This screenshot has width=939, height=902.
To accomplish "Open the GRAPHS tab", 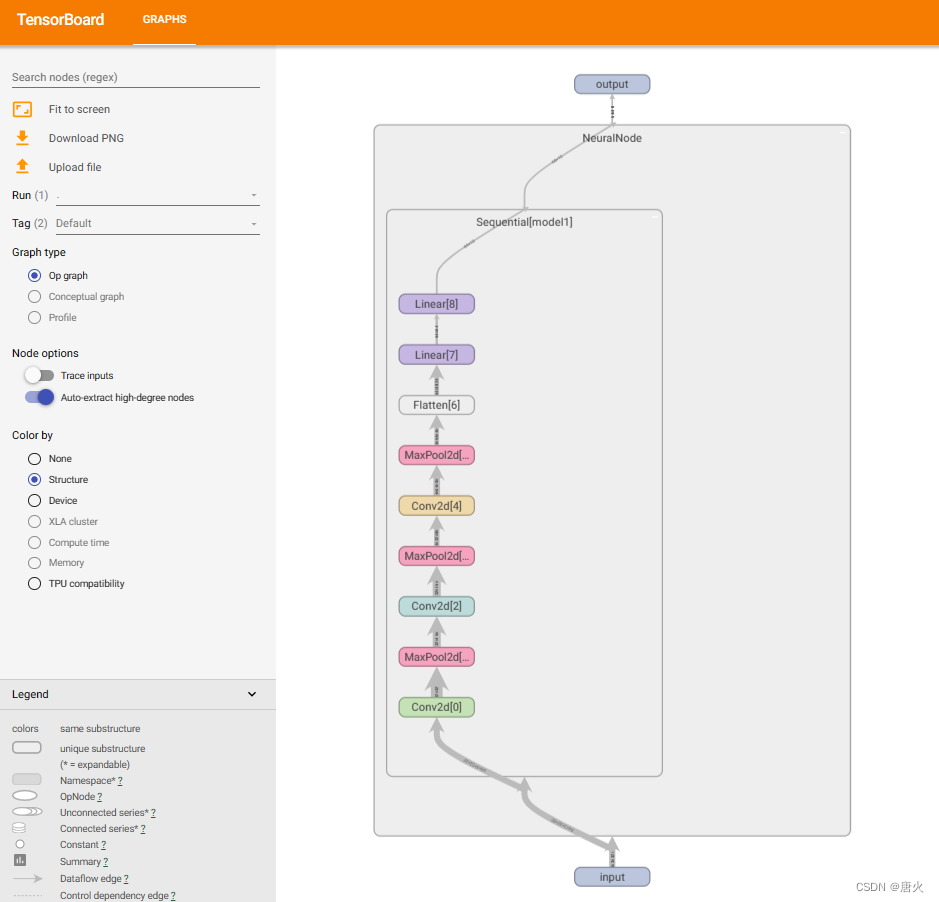I will pyautogui.click(x=165, y=19).
